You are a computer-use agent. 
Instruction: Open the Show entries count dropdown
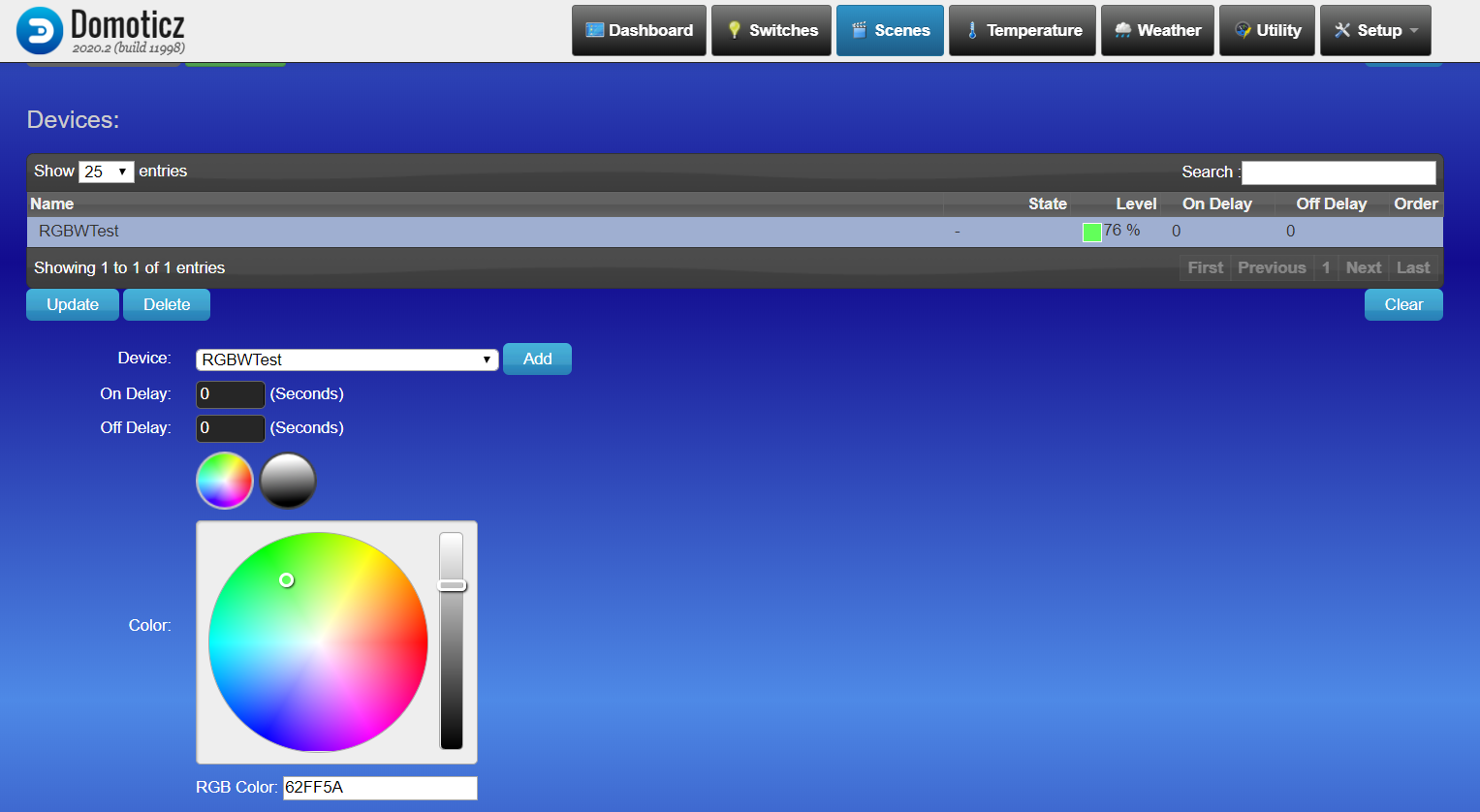106,172
